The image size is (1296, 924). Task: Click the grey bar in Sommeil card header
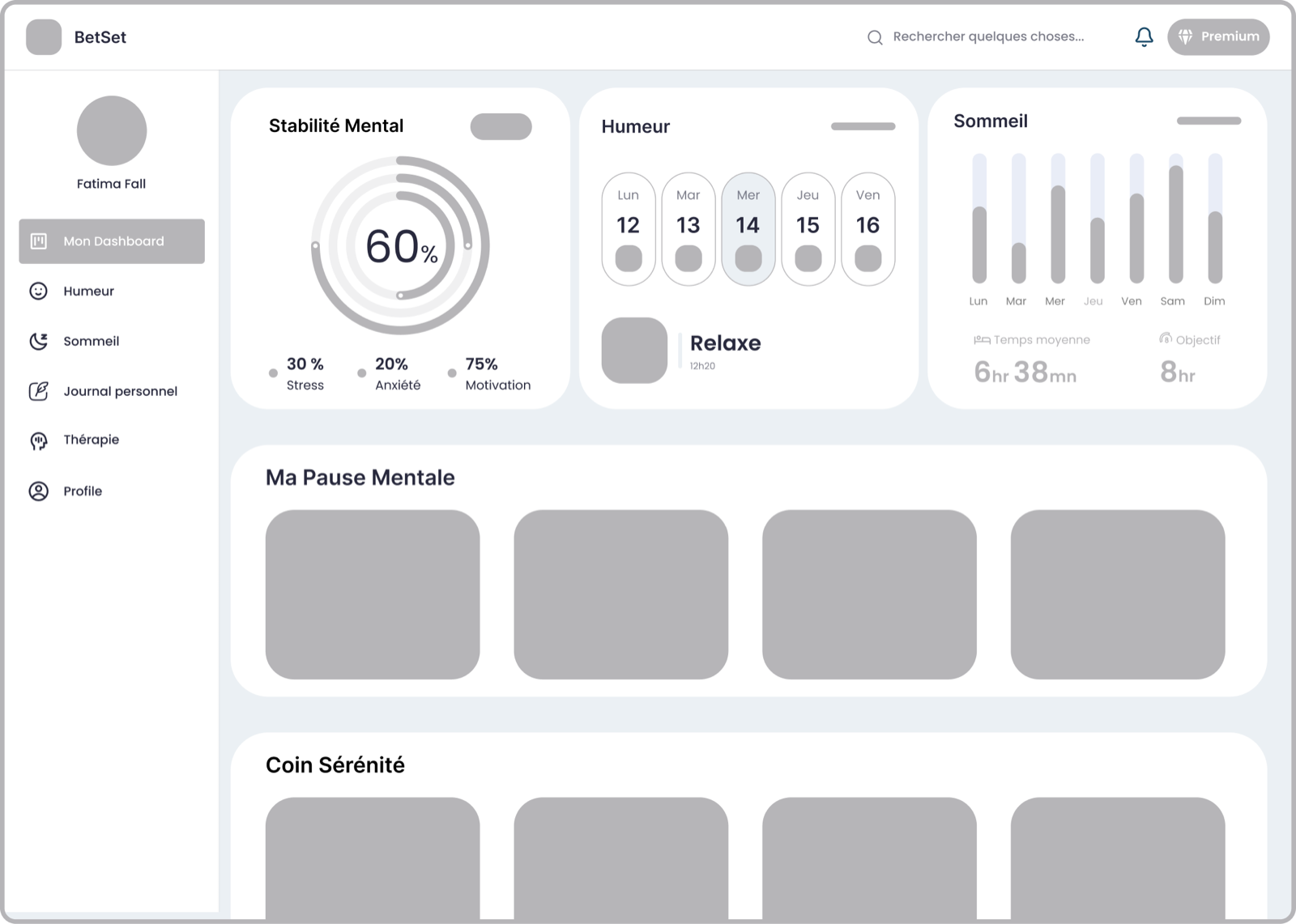tap(1209, 121)
